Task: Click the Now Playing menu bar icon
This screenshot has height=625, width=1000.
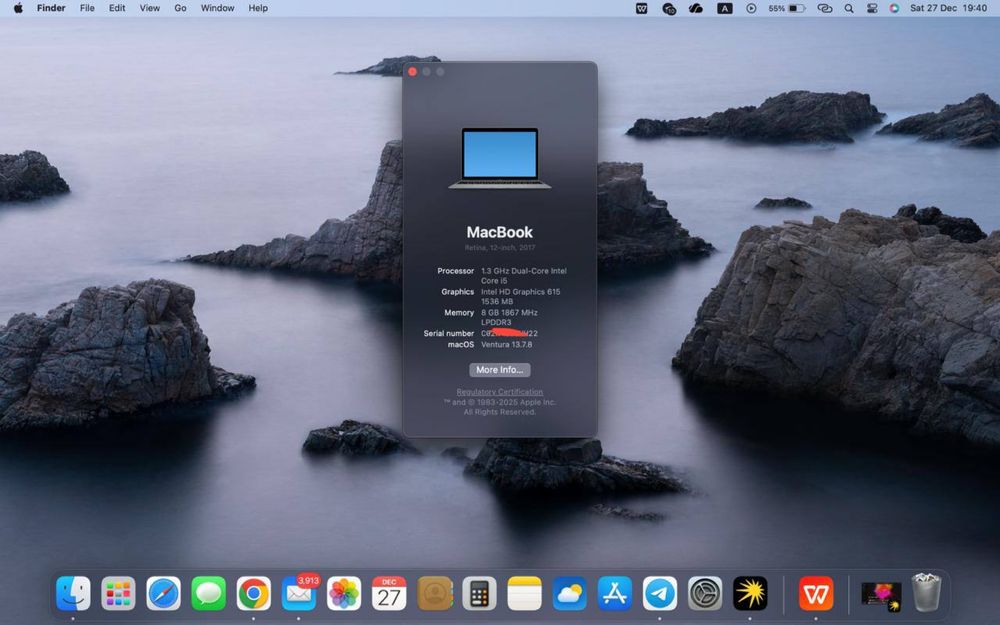Action: [751, 8]
